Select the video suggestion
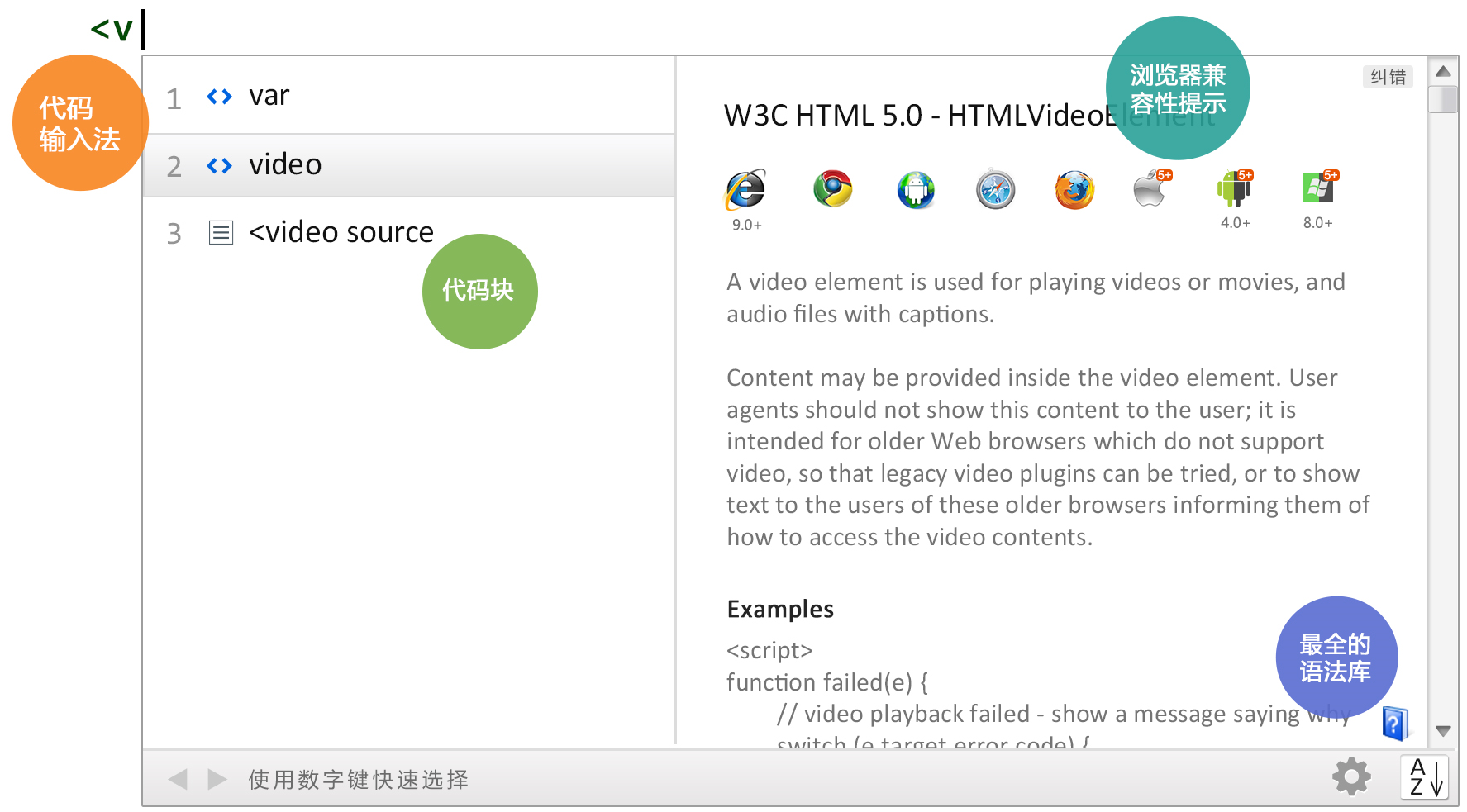This screenshot has width=1467, height=812. click(409, 165)
